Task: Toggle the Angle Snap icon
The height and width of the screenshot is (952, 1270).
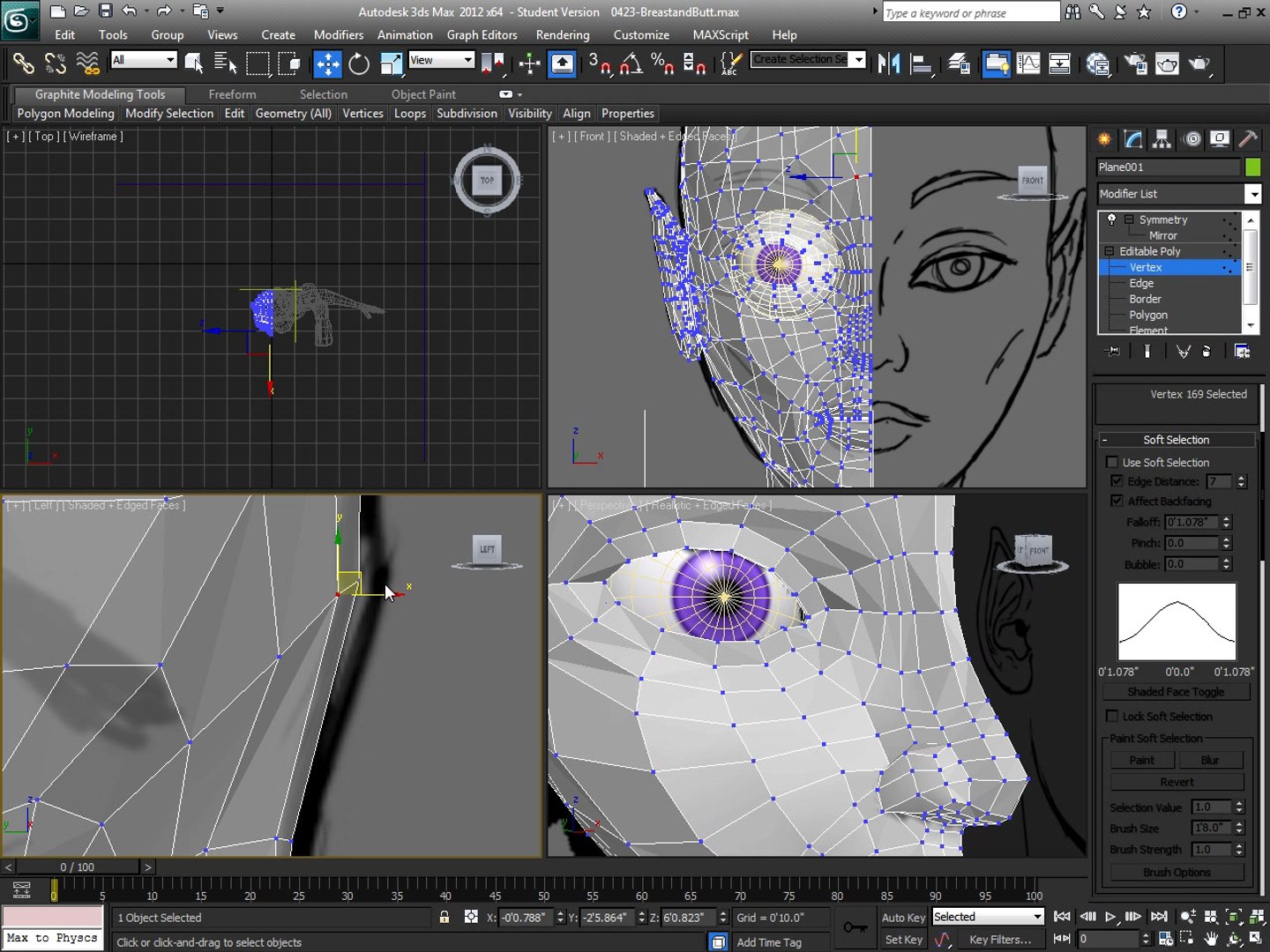Action: click(x=631, y=63)
